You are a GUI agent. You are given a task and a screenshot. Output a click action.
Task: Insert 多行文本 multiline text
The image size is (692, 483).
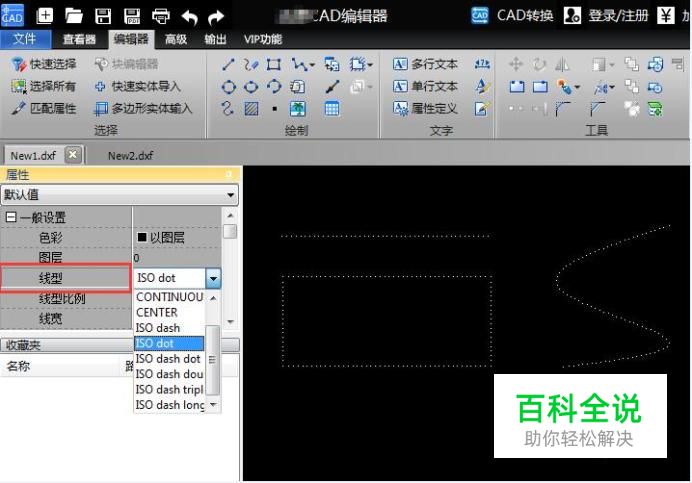[425, 64]
